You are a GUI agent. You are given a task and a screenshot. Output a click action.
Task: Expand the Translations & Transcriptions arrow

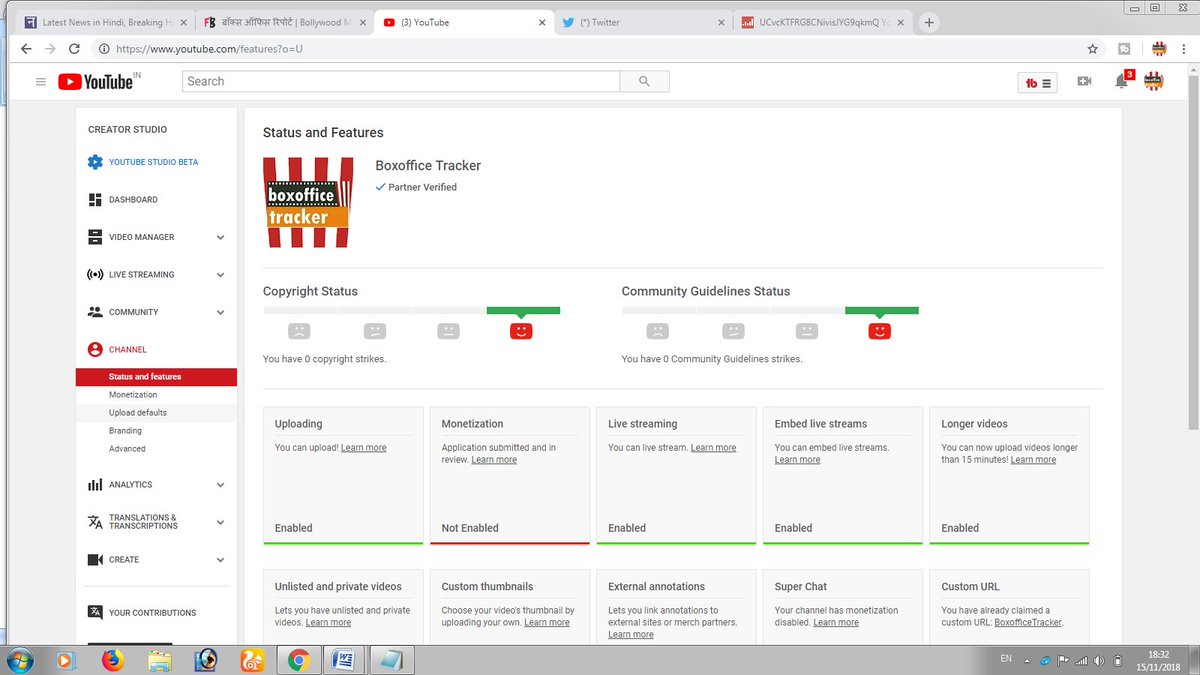click(220, 522)
